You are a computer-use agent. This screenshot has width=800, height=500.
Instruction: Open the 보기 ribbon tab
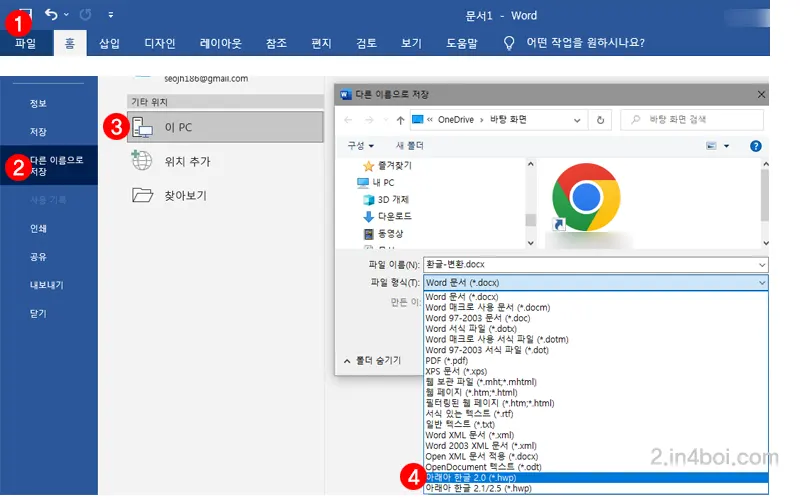(411, 43)
